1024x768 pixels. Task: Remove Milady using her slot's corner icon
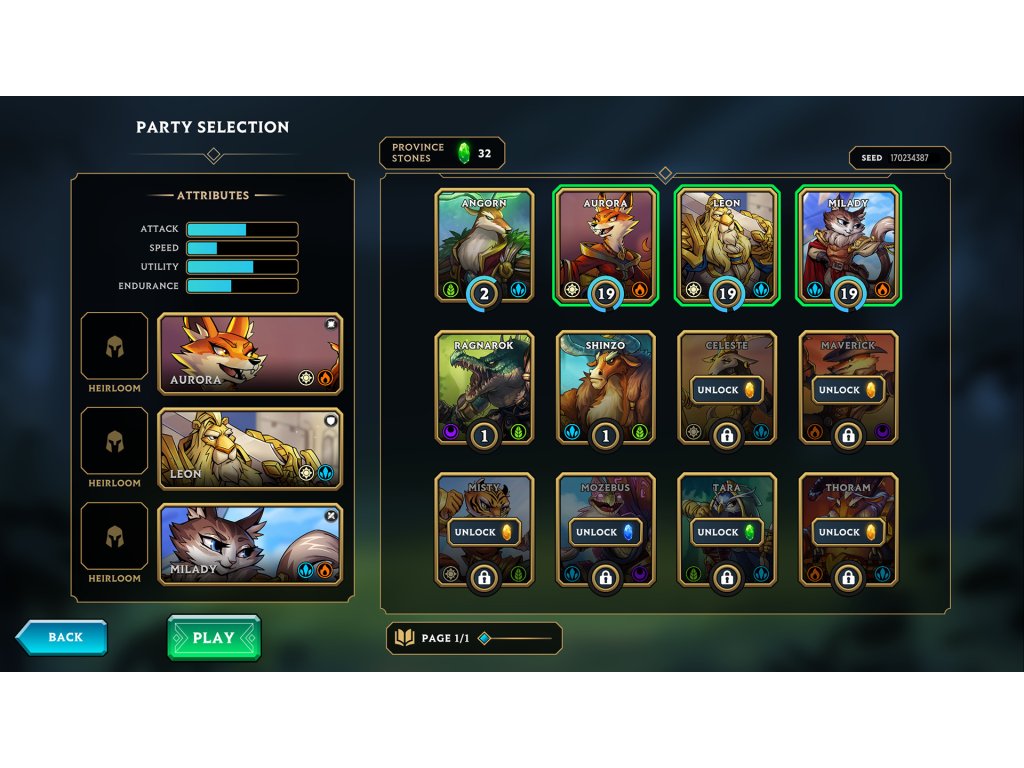(331, 516)
